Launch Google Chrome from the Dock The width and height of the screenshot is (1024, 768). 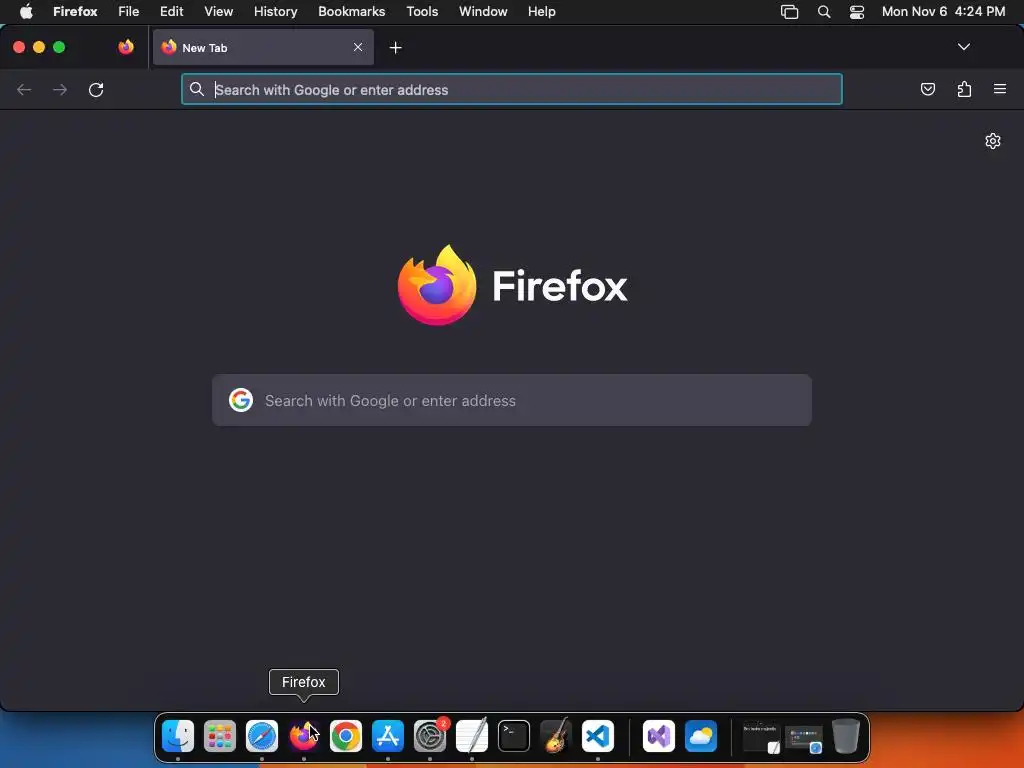click(x=345, y=736)
